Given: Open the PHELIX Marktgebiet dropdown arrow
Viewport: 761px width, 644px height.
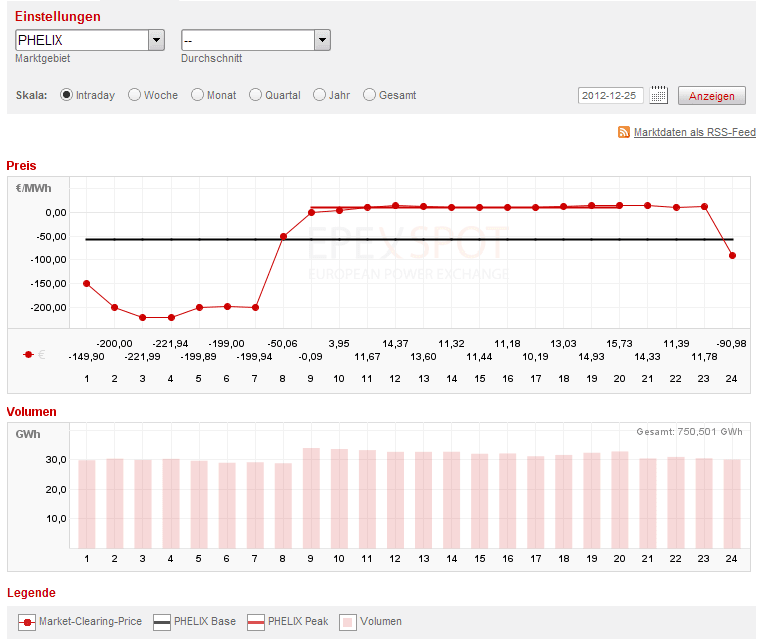Looking at the screenshot, I should (x=156, y=40).
